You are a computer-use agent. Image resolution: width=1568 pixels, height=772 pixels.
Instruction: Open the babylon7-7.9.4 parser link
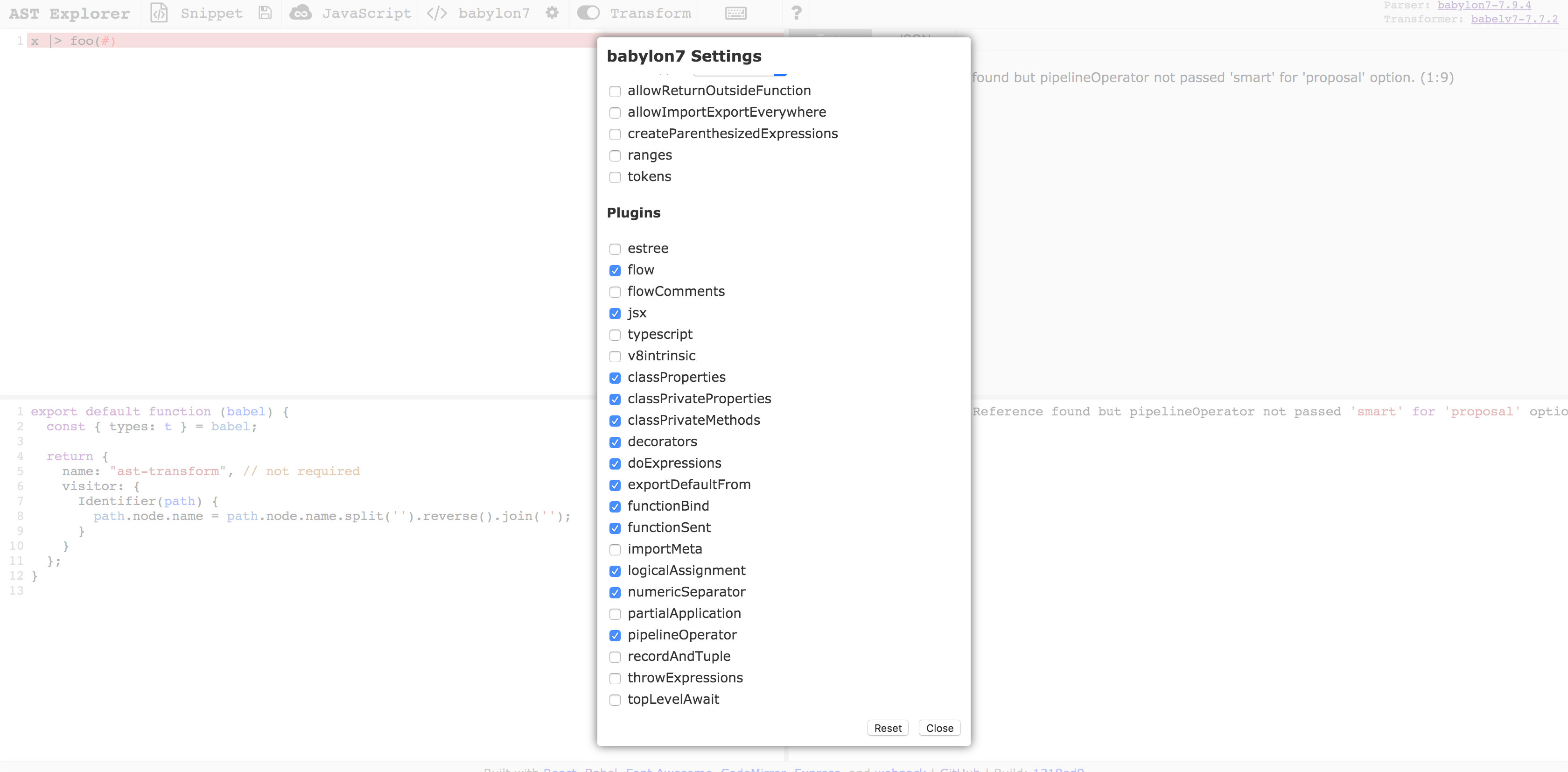point(1484,6)
